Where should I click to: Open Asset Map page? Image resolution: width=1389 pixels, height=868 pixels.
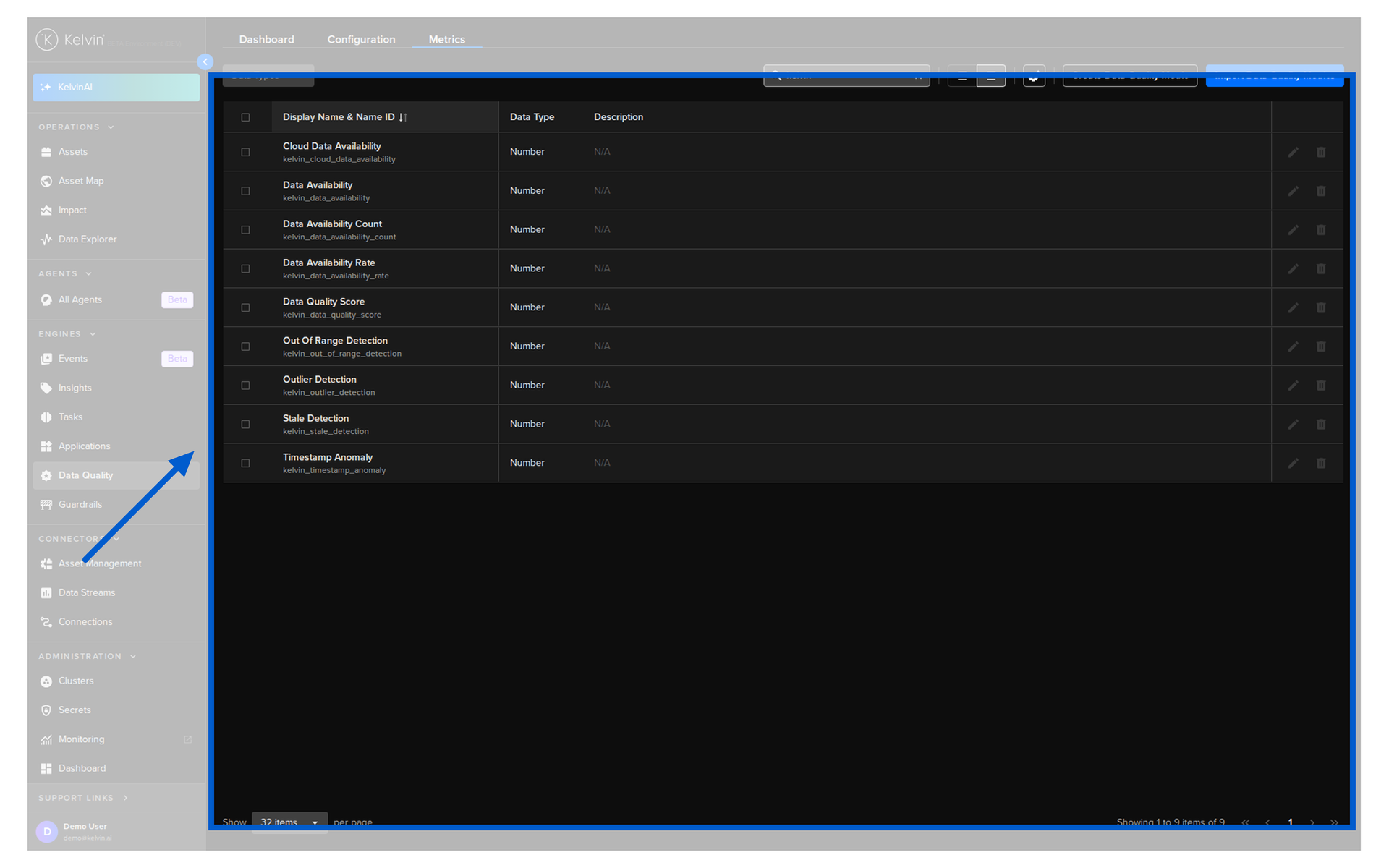(116, 181)
